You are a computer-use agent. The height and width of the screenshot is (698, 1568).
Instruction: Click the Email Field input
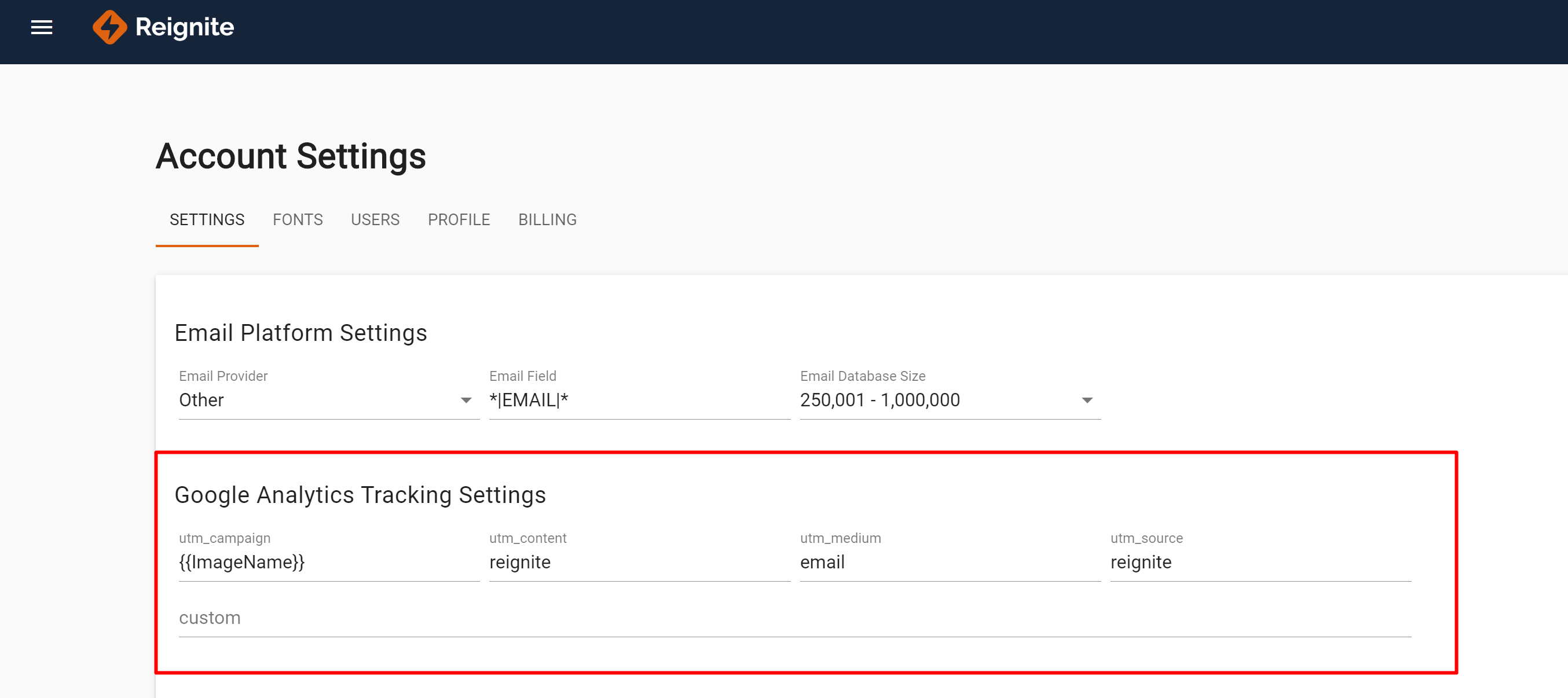click(x=638, y=401)
